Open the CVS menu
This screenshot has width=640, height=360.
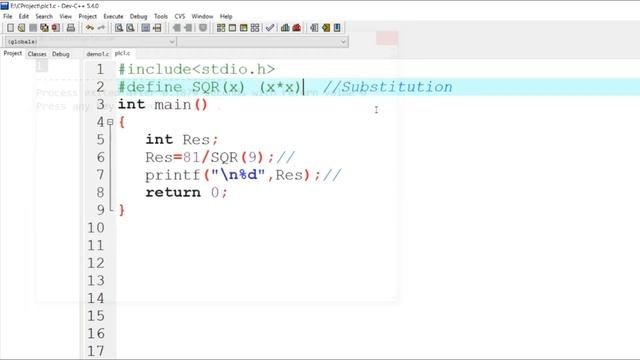(180, 16)
